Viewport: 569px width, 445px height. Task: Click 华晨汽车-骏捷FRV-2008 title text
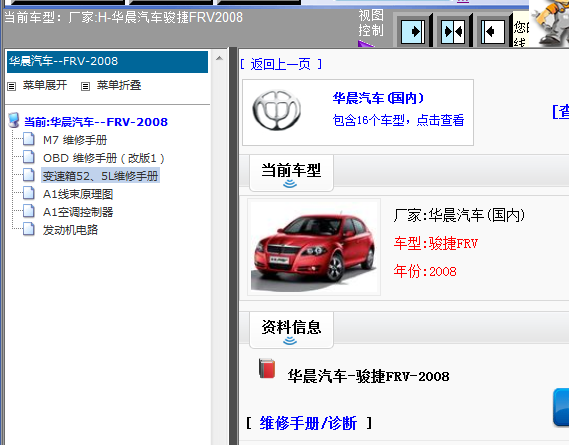click(x=368, y=376)
